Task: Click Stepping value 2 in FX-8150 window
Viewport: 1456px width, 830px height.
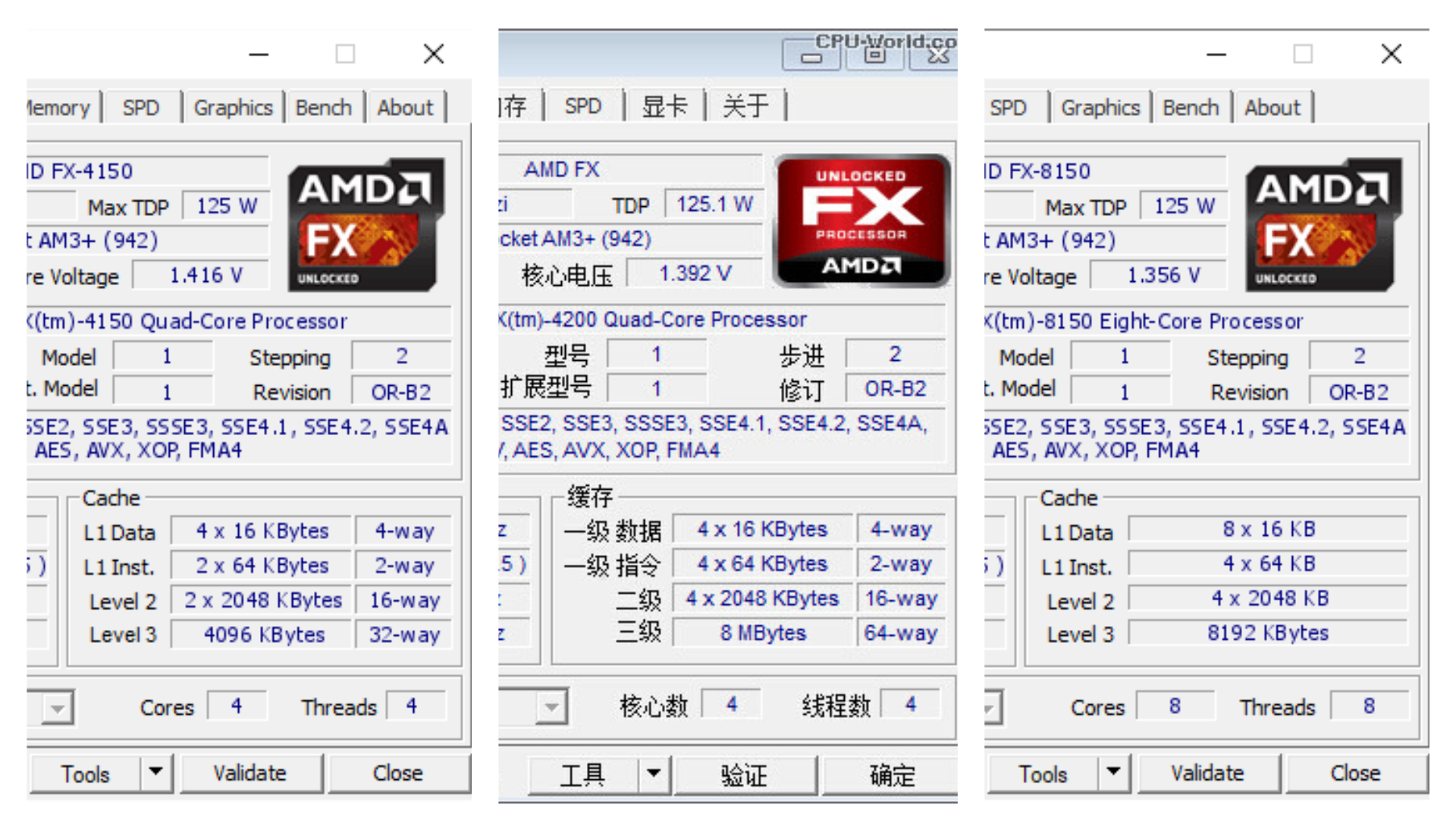Action: point(1359,356)
